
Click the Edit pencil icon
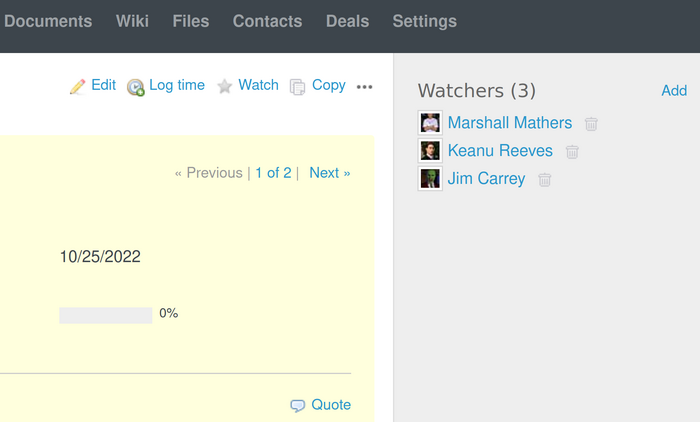[77, 87]
